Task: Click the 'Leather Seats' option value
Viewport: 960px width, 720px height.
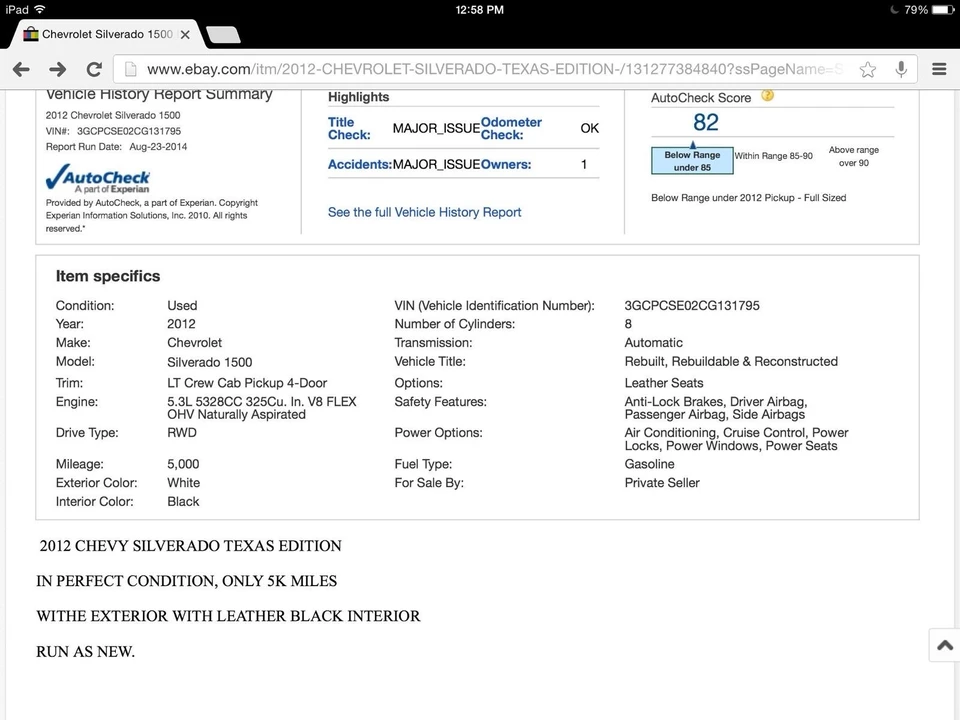Action: pos(664,383)
